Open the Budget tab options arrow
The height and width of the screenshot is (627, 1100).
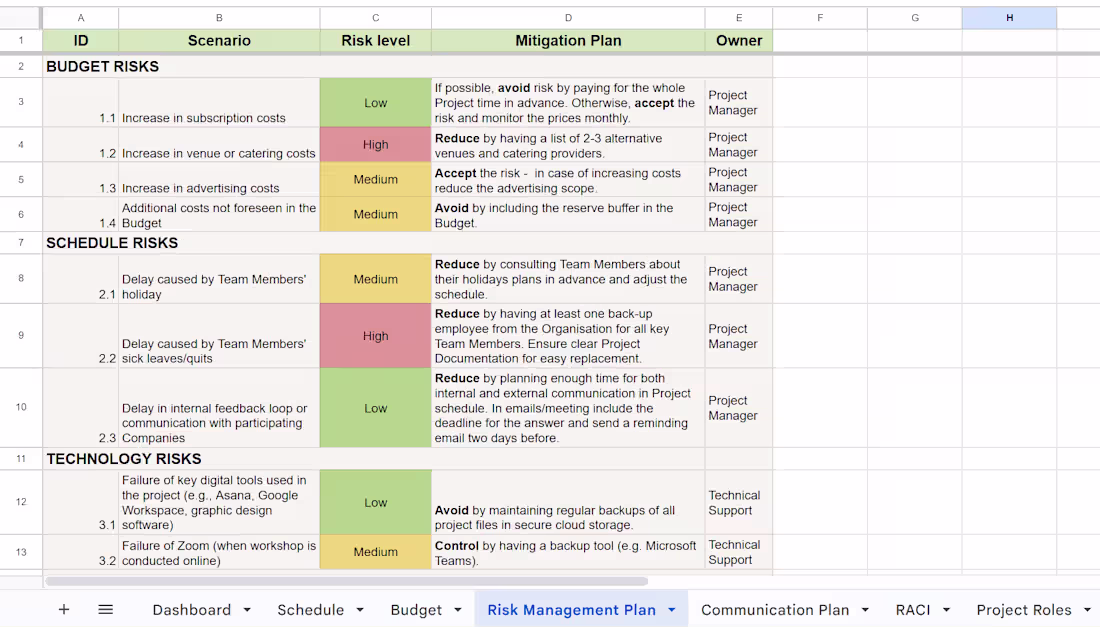pyautogui.click(x=456, y=610)
